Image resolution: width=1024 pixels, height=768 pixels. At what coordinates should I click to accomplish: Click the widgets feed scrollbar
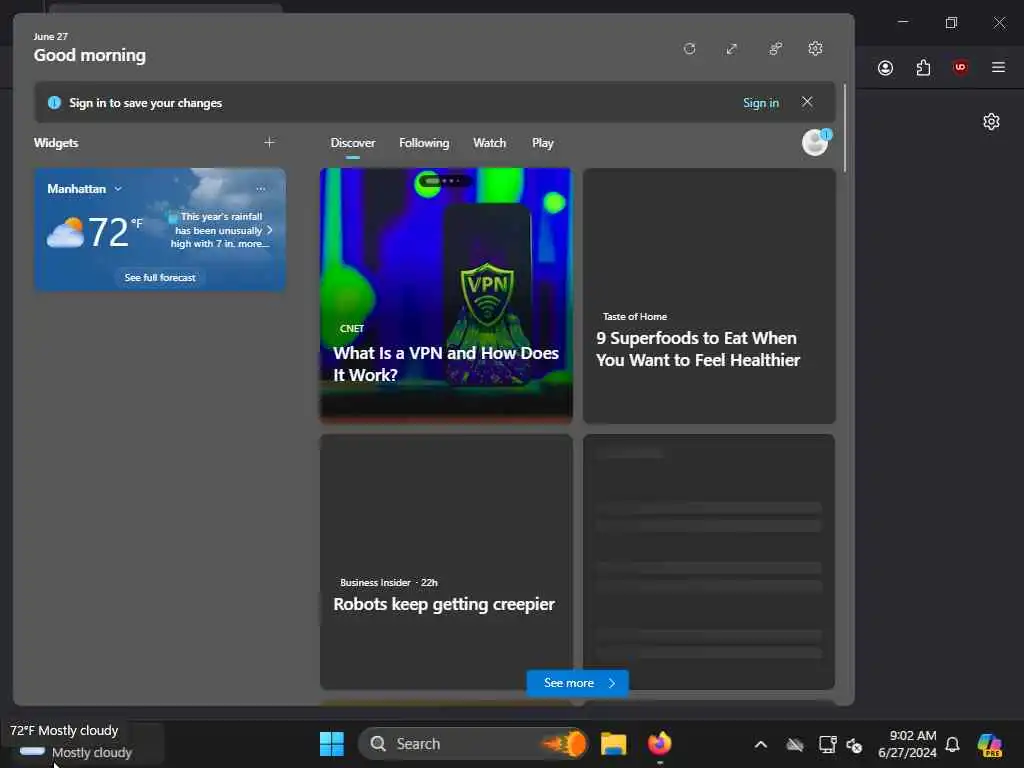(x=845, y=128)
